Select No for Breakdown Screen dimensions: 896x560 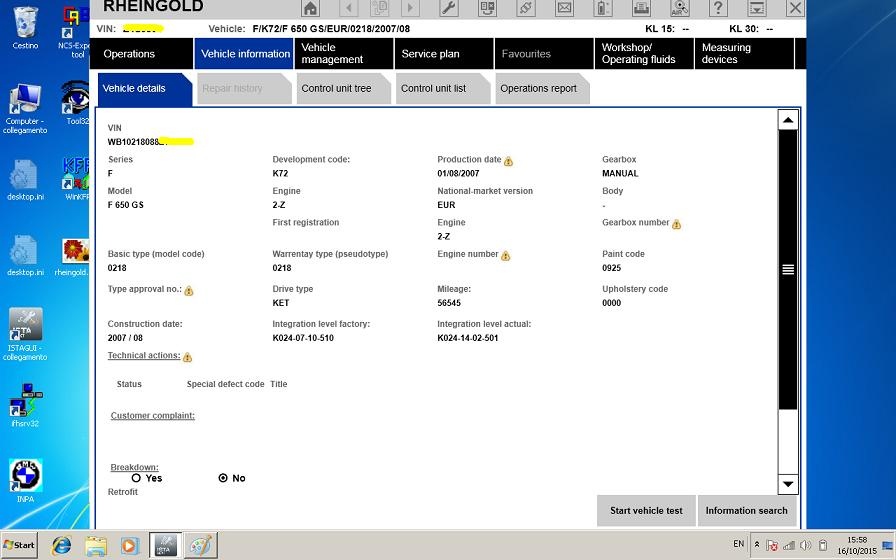[x=223, y=478]
